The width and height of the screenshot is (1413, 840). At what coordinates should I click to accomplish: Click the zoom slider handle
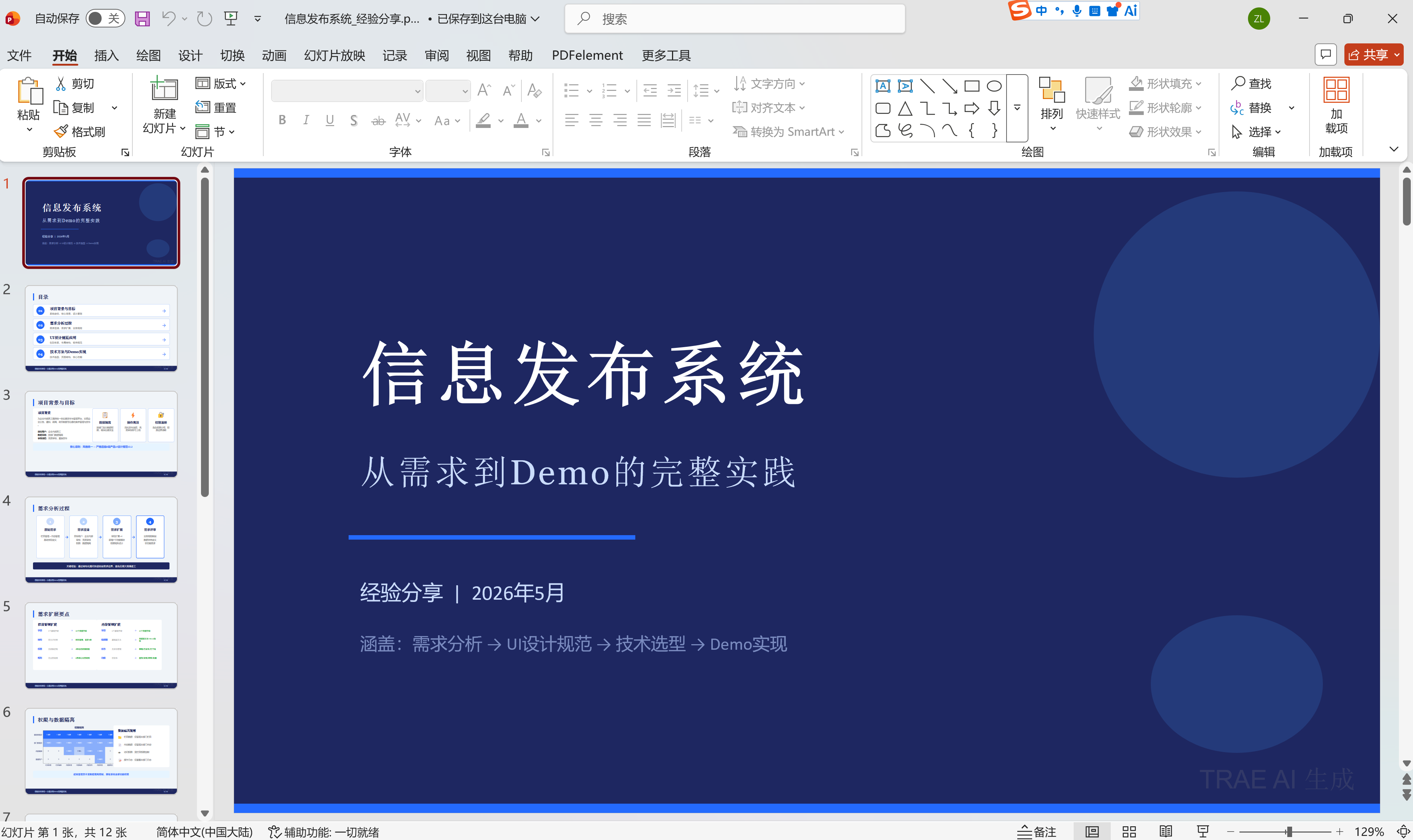[x=1289, y=831]
